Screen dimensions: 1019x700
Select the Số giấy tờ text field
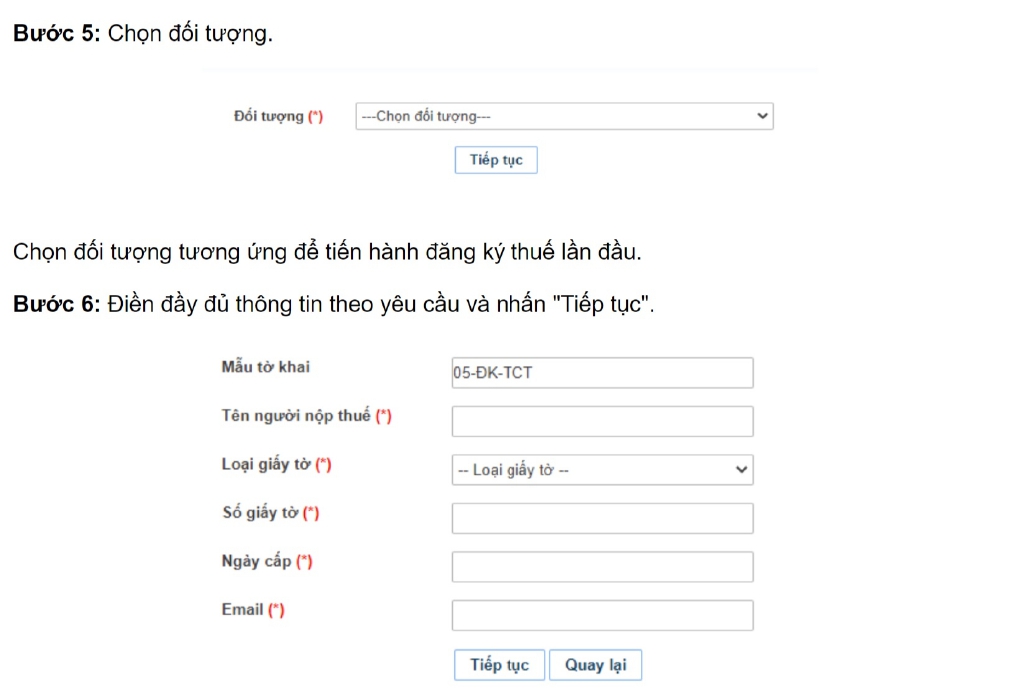click(602, 518)
